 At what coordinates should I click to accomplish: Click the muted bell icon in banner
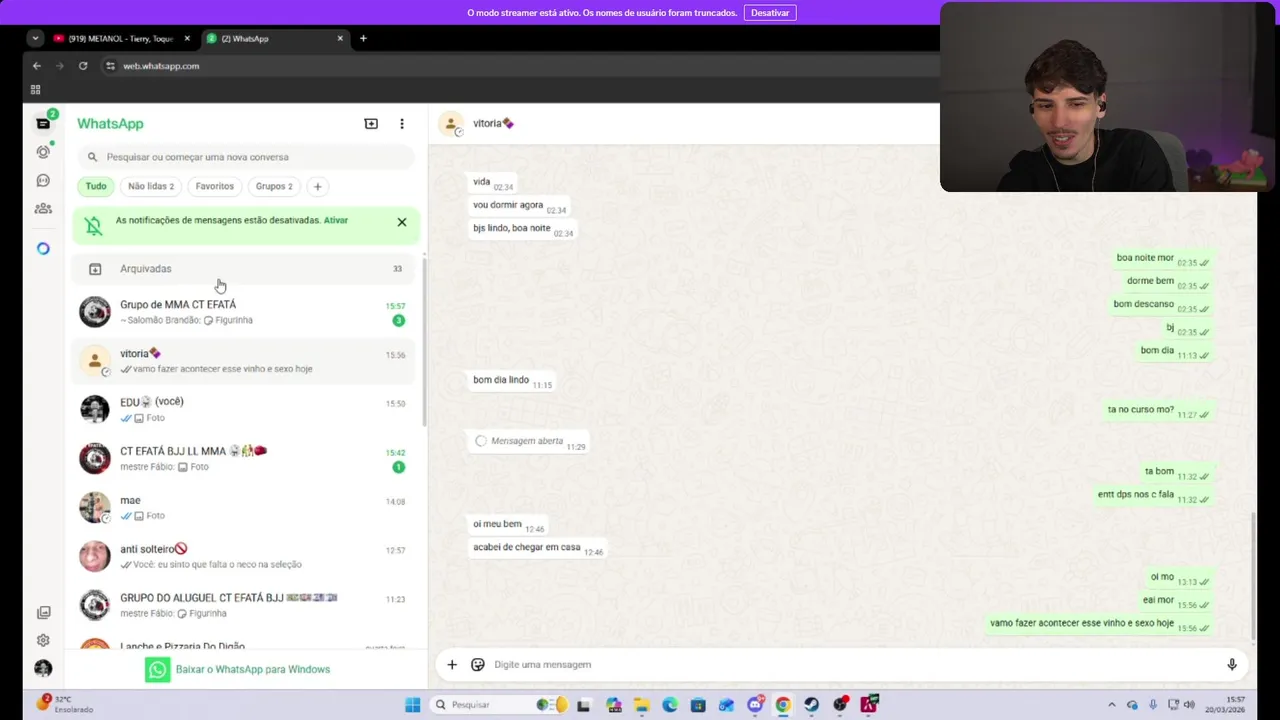click(x=94, y=226)
